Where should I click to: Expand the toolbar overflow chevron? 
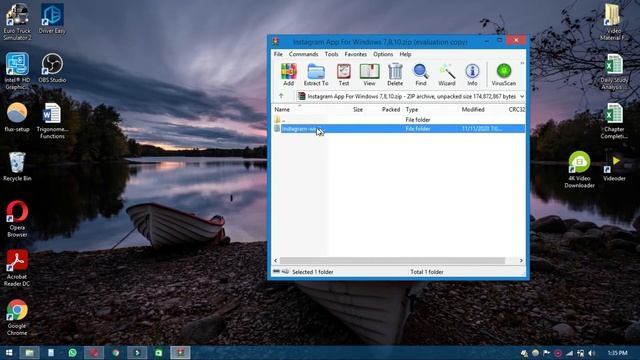click(522, 63)
